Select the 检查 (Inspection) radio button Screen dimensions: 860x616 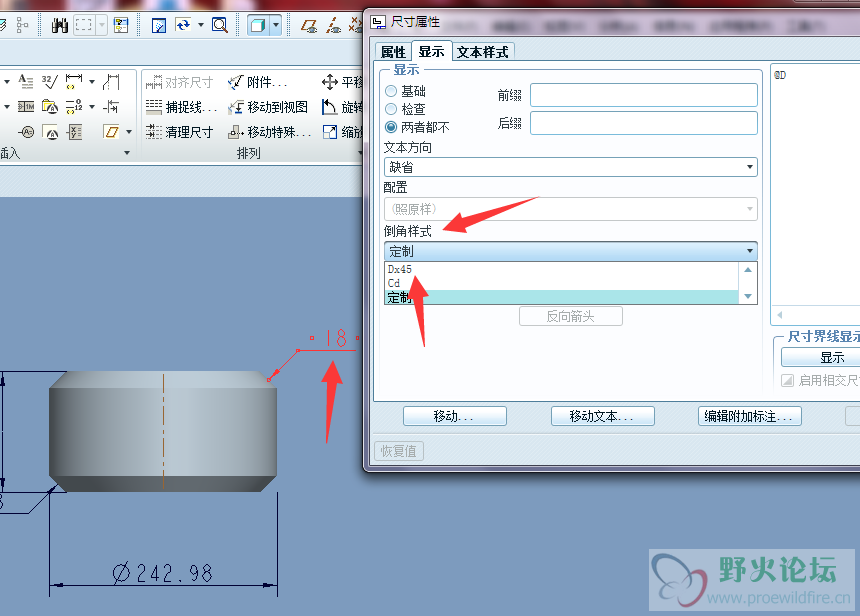(x=391, y=109)
